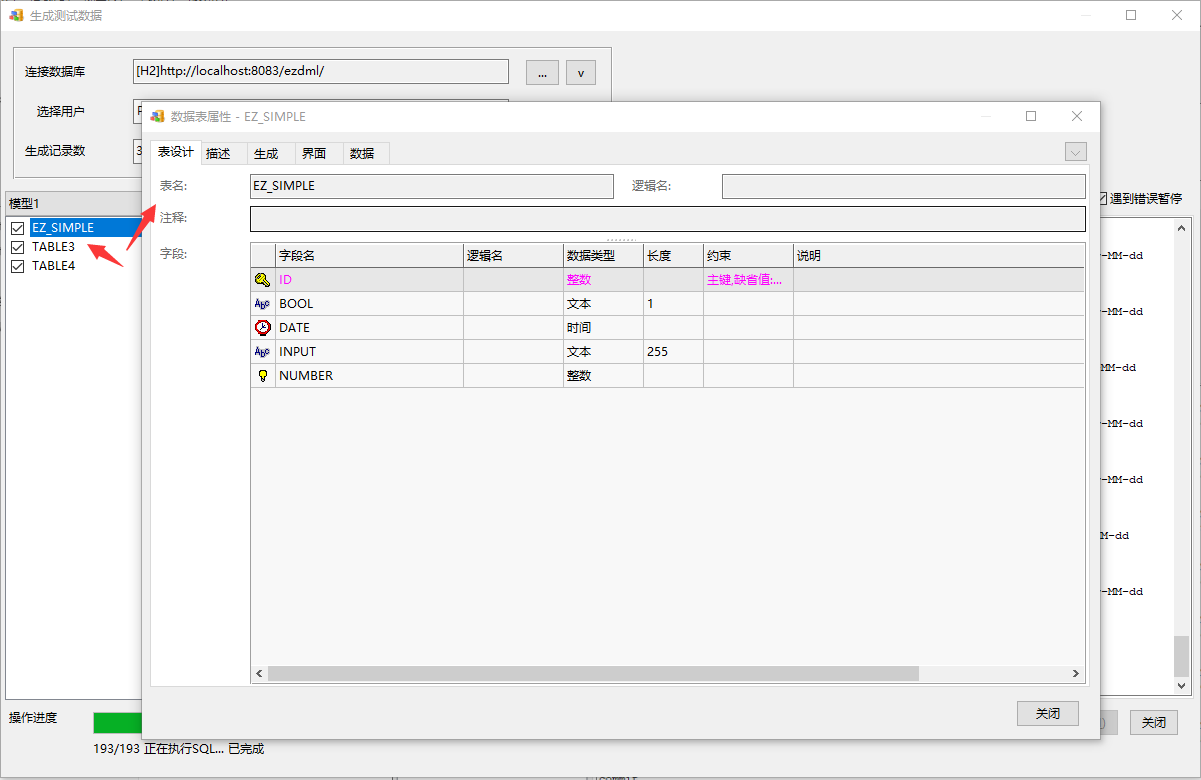This screenshot has height=780, width=1201.
Task: Click the green operation progress bar
Action: point(117,722)
